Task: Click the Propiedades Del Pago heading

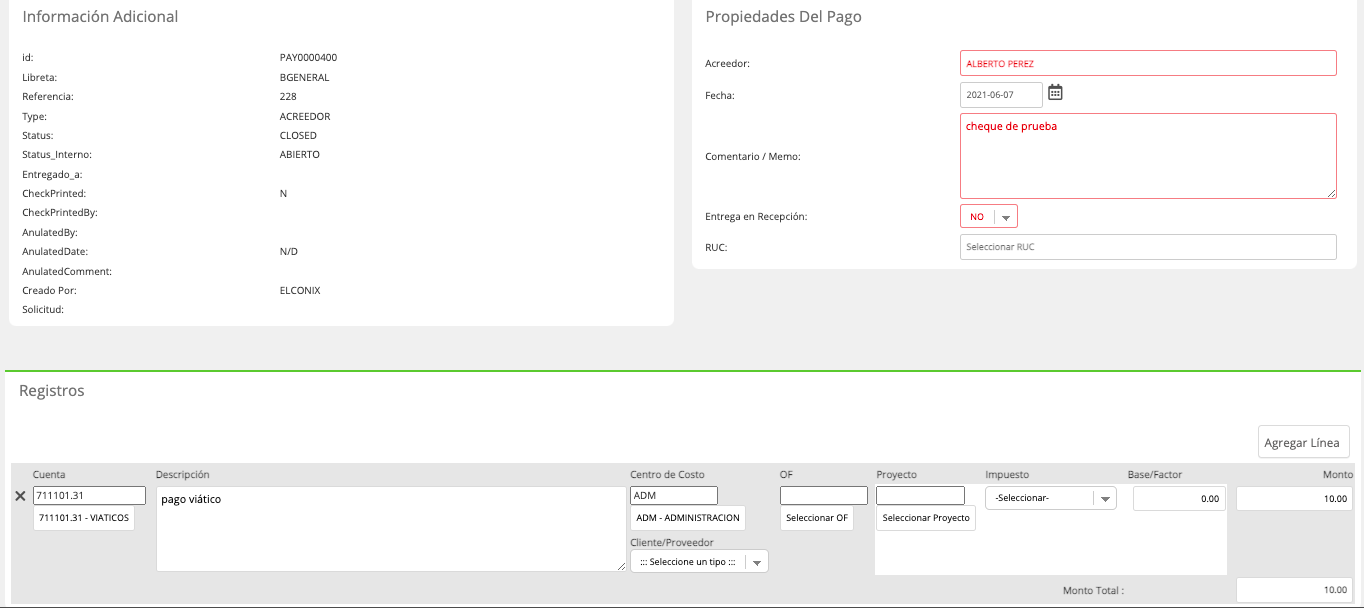Action: click(x=783, y=17)
